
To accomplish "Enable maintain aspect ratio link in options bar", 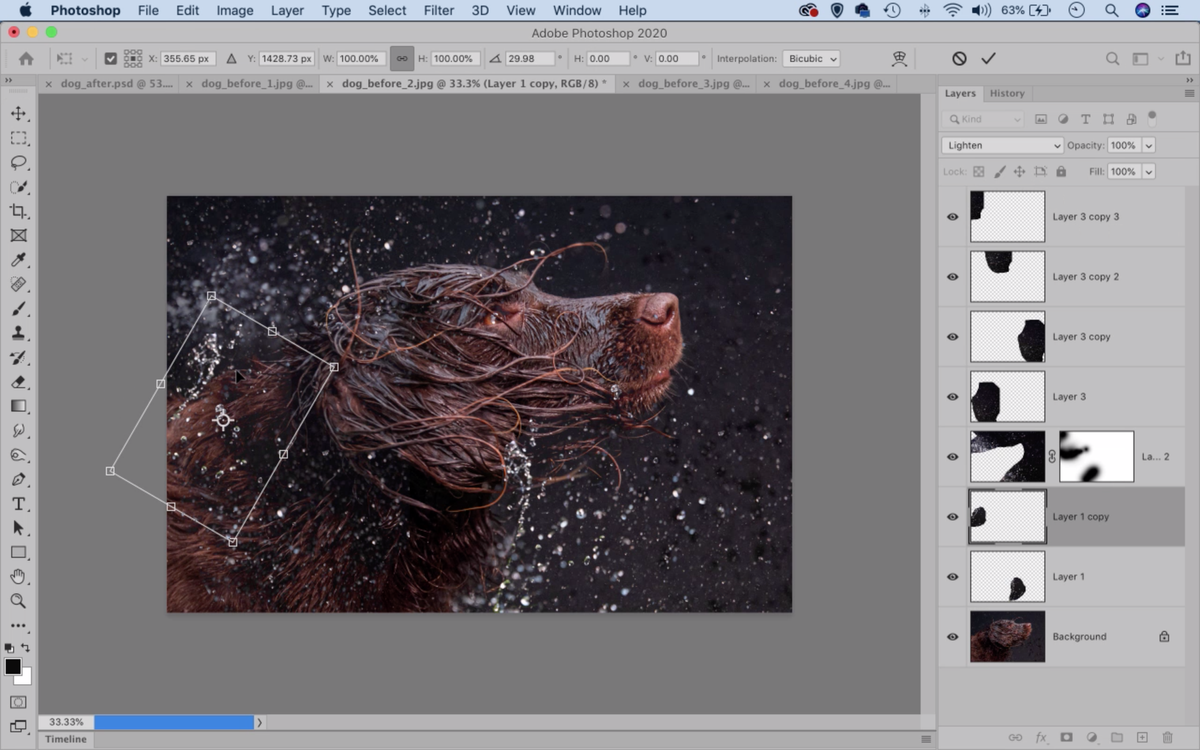I will [401, 58].
